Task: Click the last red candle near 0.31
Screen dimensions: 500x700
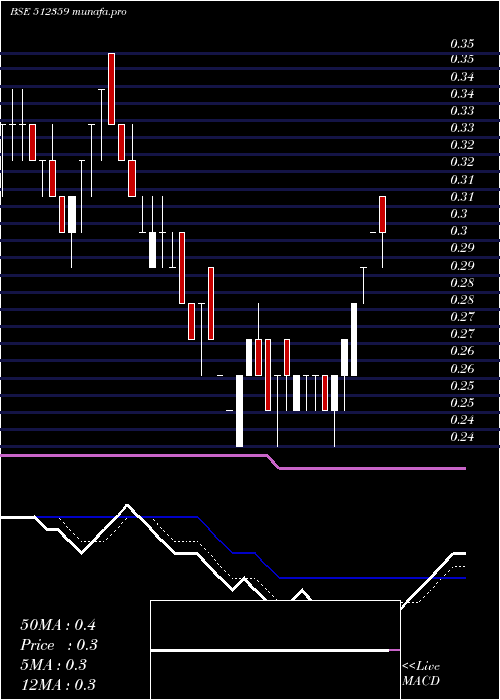Action: [x=383, y=214]
